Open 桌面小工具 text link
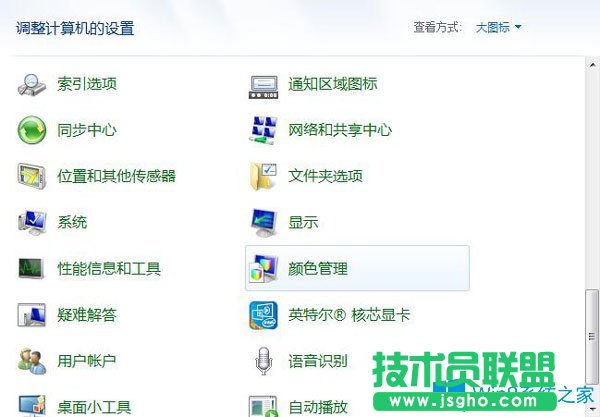The height and width of the screenshot is (417, 600). coord(94,407)
